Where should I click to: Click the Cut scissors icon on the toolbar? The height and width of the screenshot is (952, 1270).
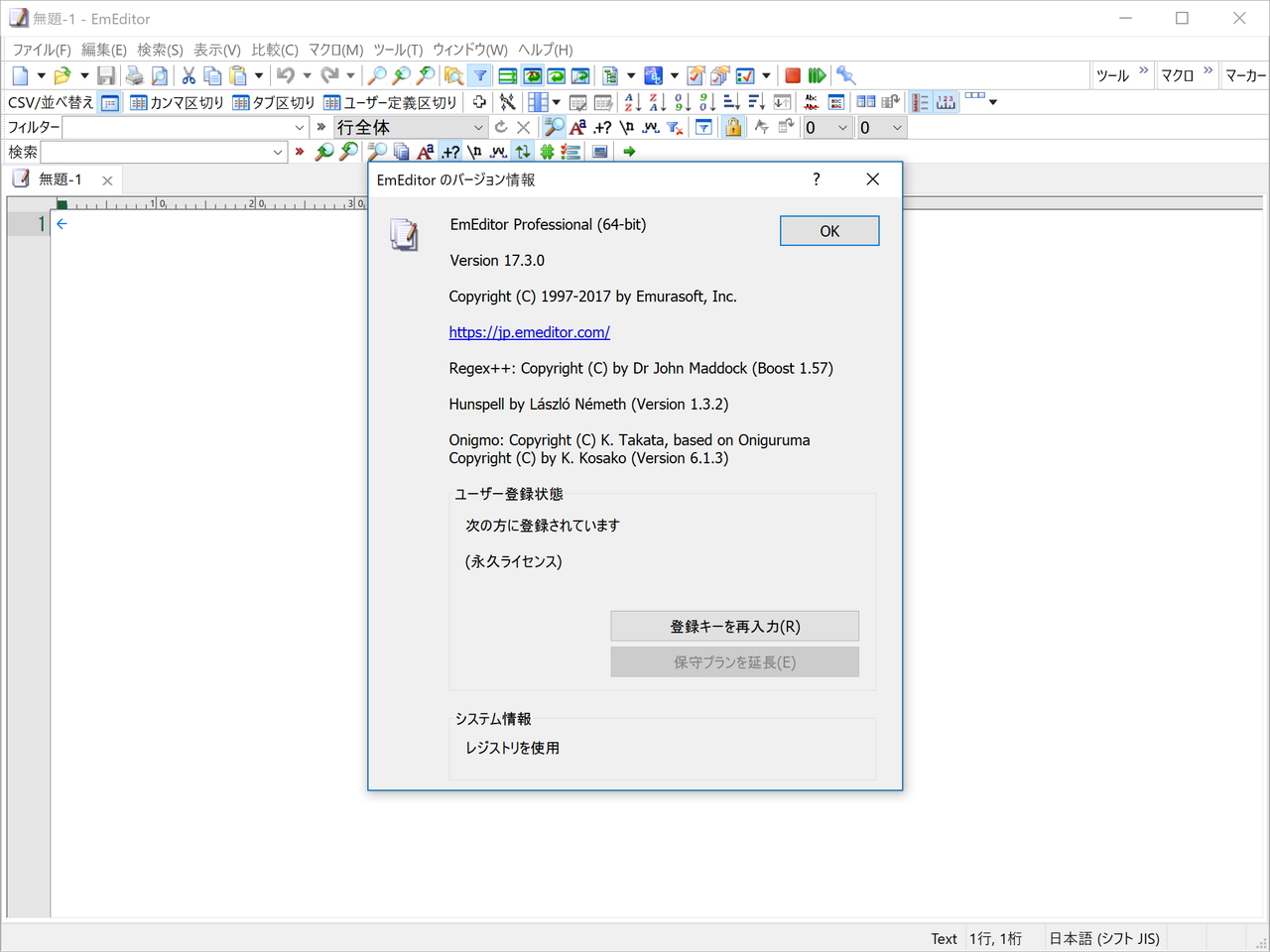187,74
